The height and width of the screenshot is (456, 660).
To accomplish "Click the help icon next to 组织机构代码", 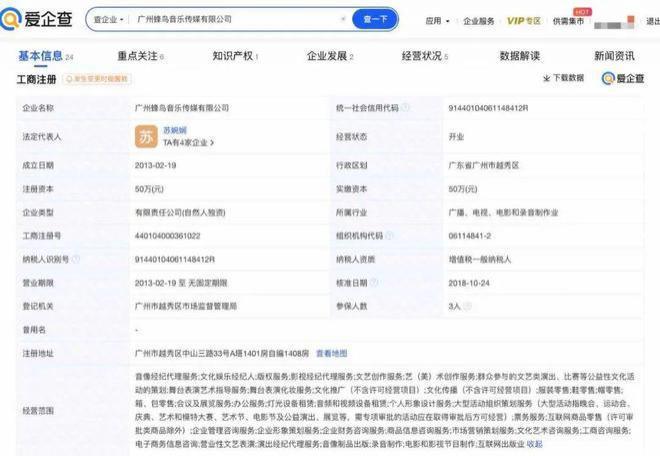I will coord(389,235).
